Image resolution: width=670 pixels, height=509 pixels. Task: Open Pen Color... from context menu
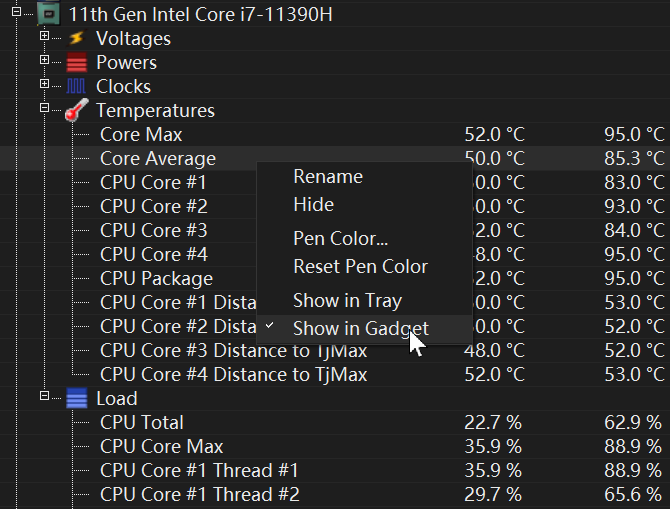pos(364,238)
